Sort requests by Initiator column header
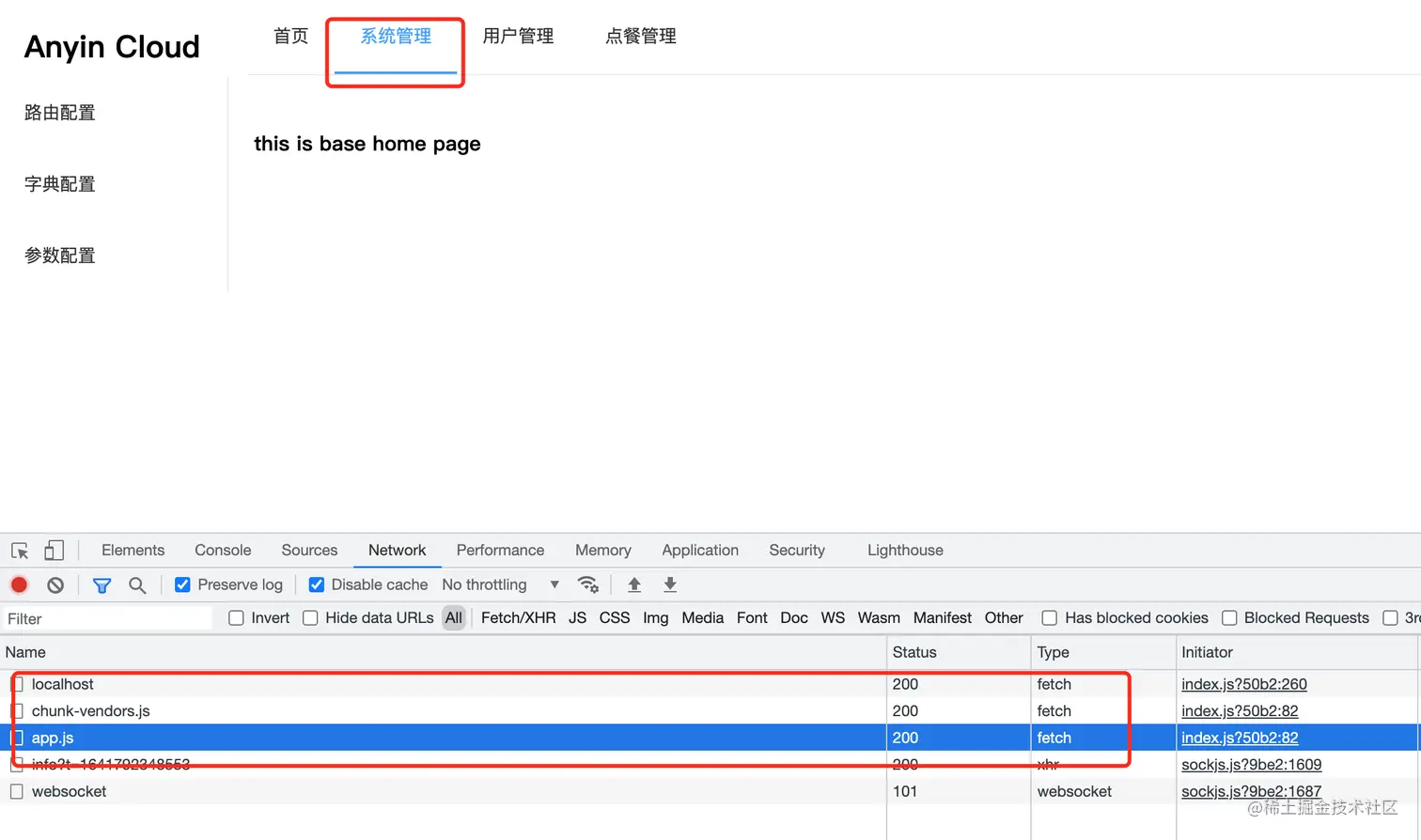 pos(1298,652)
